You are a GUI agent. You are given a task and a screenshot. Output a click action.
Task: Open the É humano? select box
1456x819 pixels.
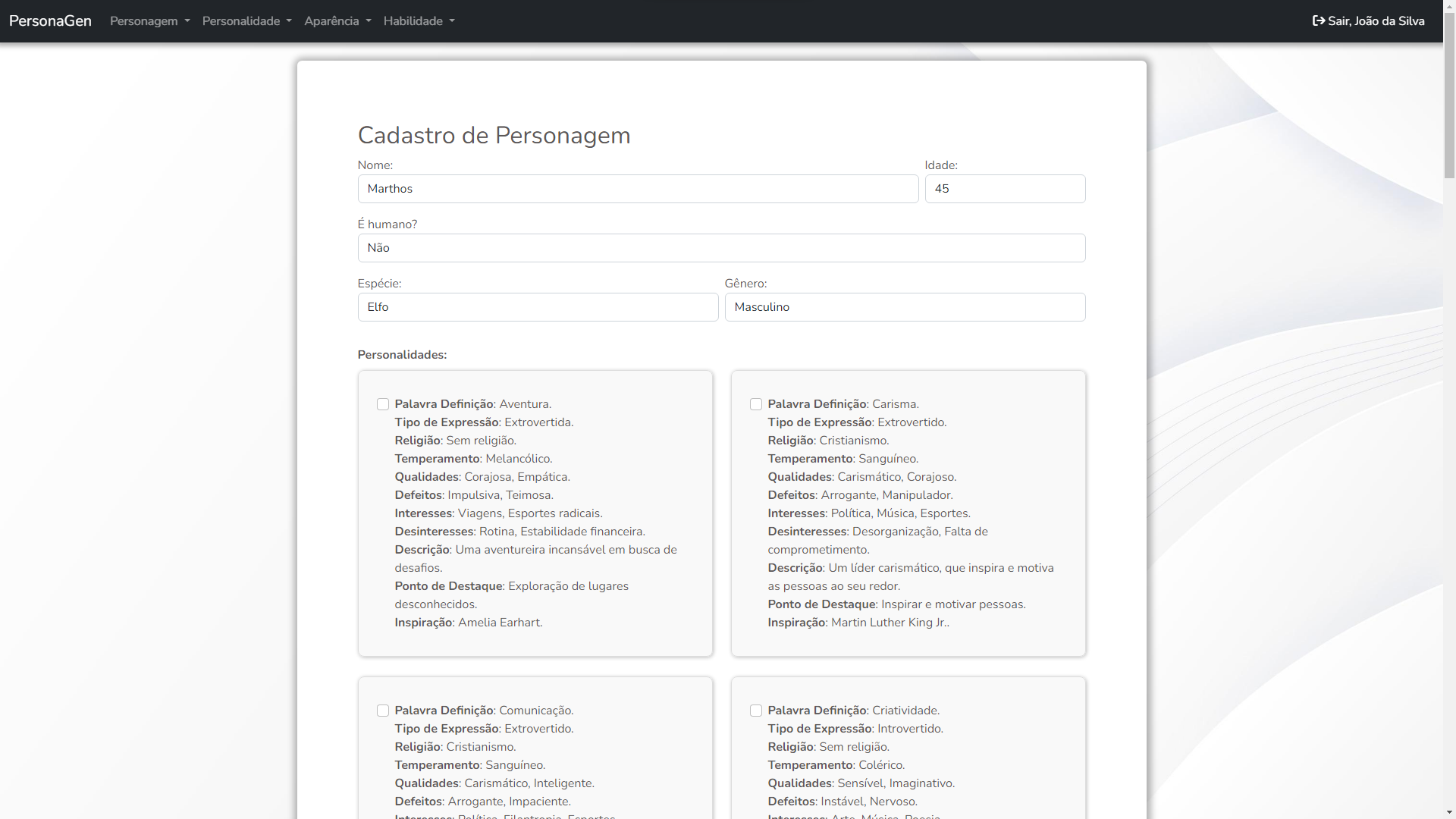(x=721, y=248)
